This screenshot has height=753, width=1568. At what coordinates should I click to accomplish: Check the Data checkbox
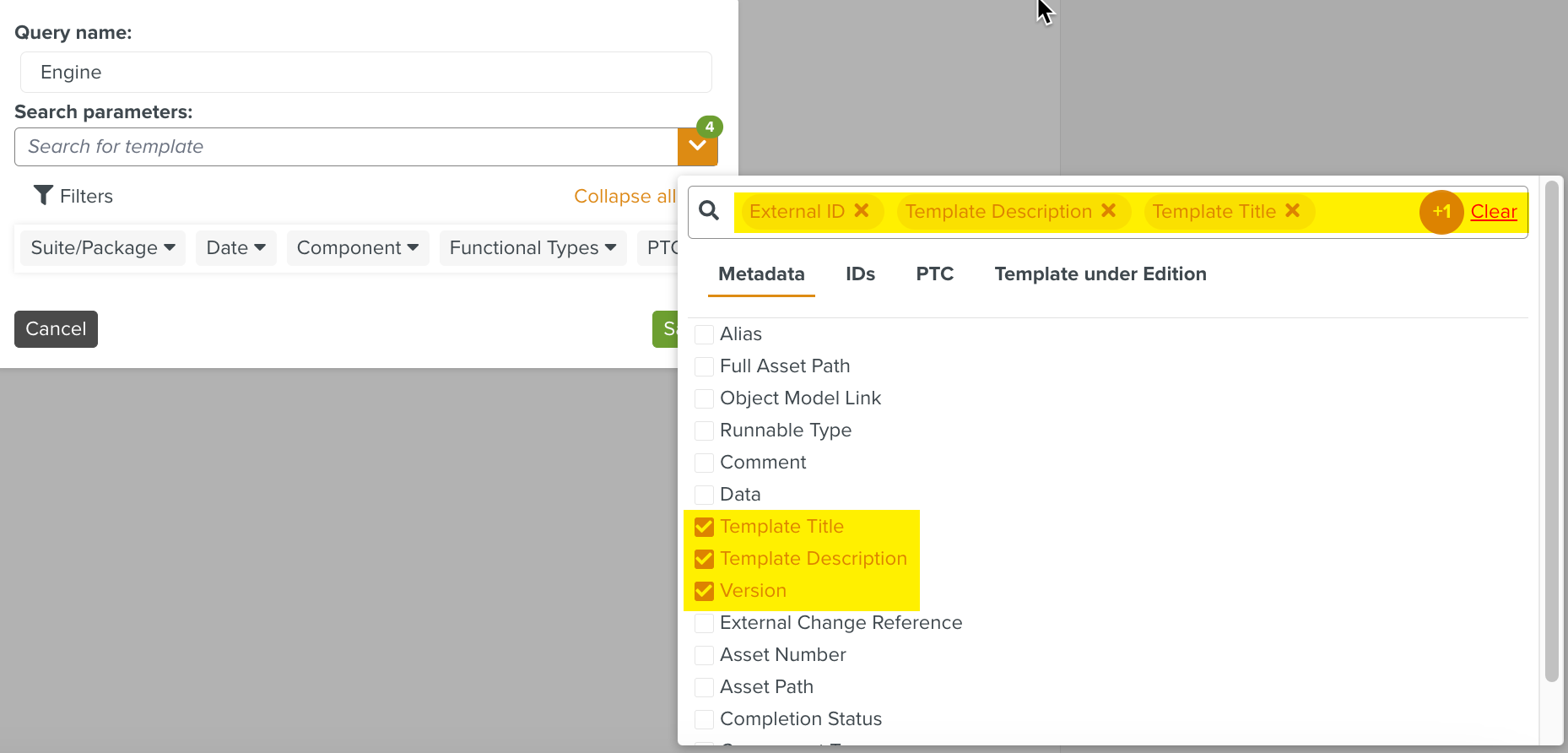coord(704,495)
